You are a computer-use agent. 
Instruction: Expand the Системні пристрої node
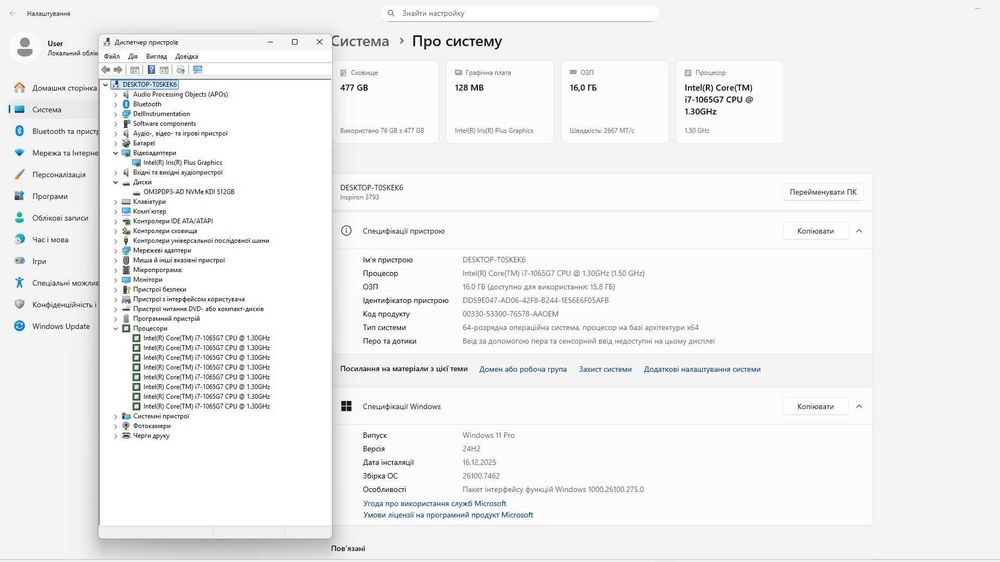pyautogui.click(x=116, y=417)
